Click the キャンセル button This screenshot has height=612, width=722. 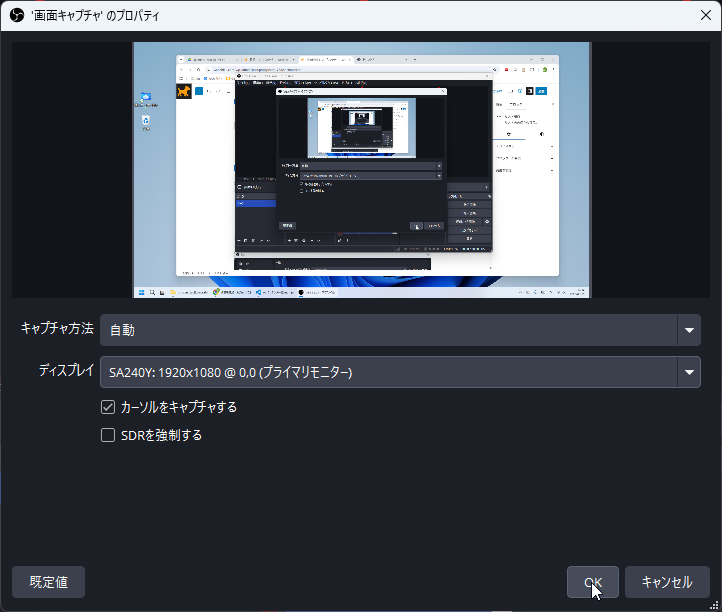pos(666,582)
